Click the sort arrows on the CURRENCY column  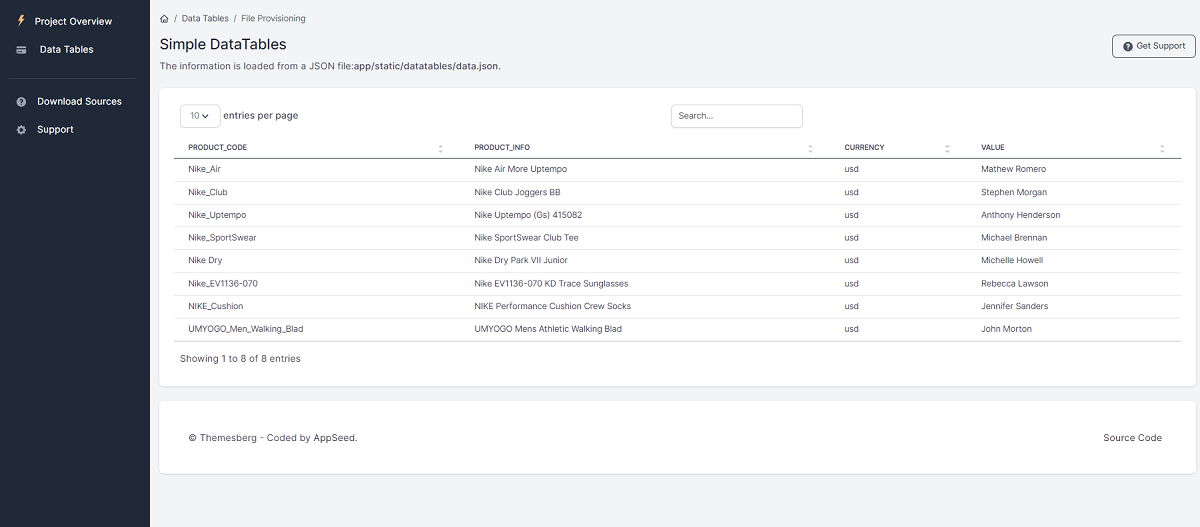947,148
